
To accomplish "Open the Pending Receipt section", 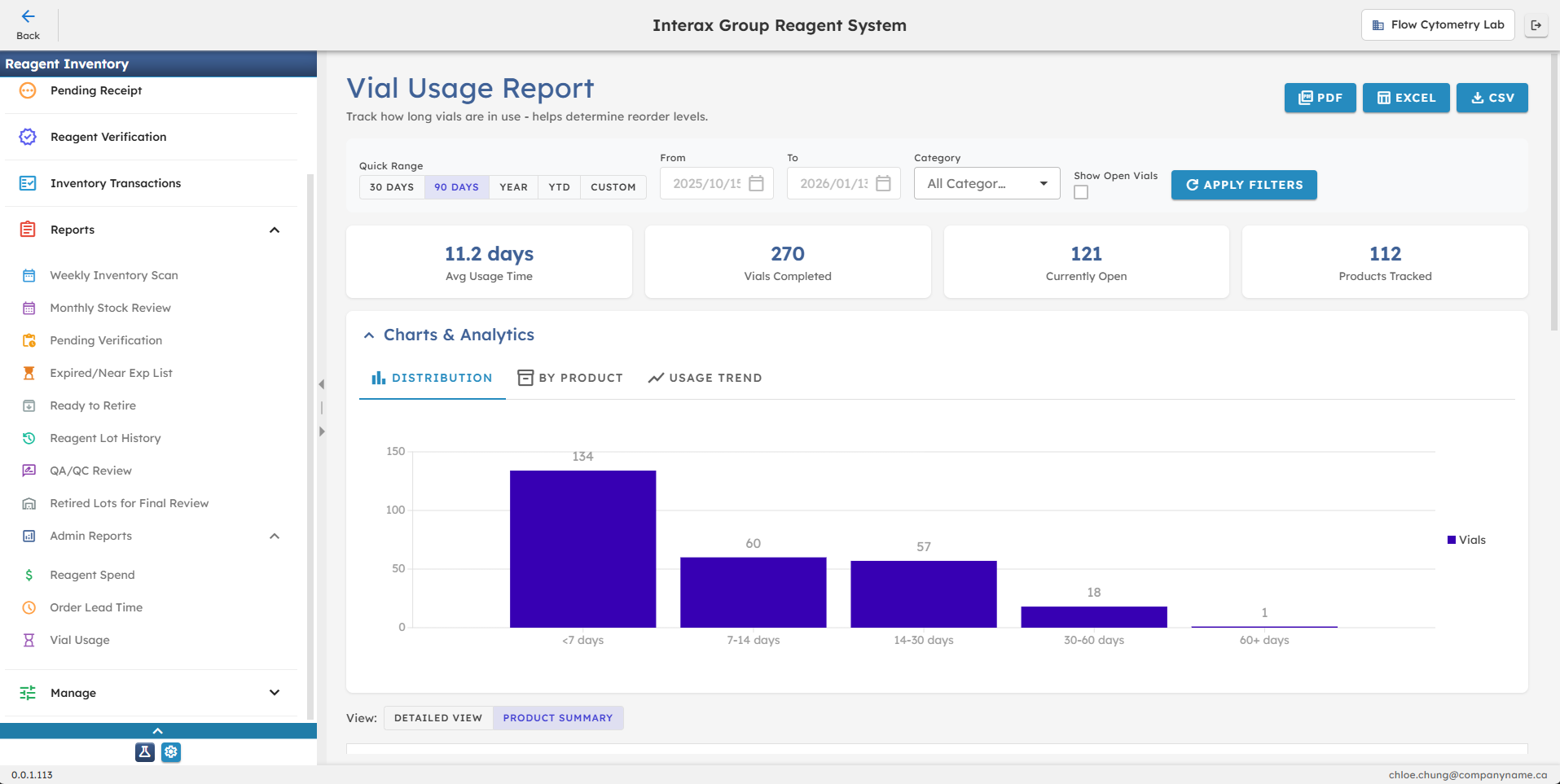I will tap(96, 90).
